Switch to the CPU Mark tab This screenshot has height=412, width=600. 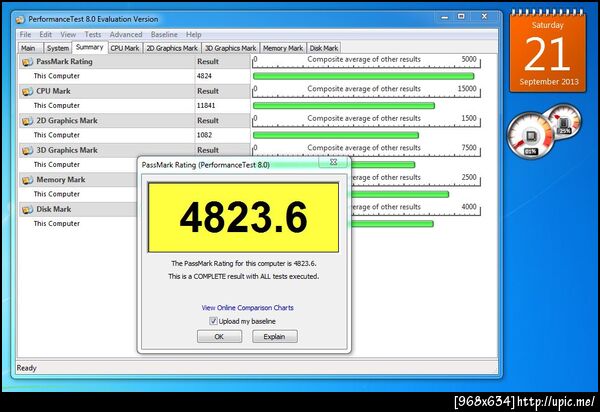[125, 48]
